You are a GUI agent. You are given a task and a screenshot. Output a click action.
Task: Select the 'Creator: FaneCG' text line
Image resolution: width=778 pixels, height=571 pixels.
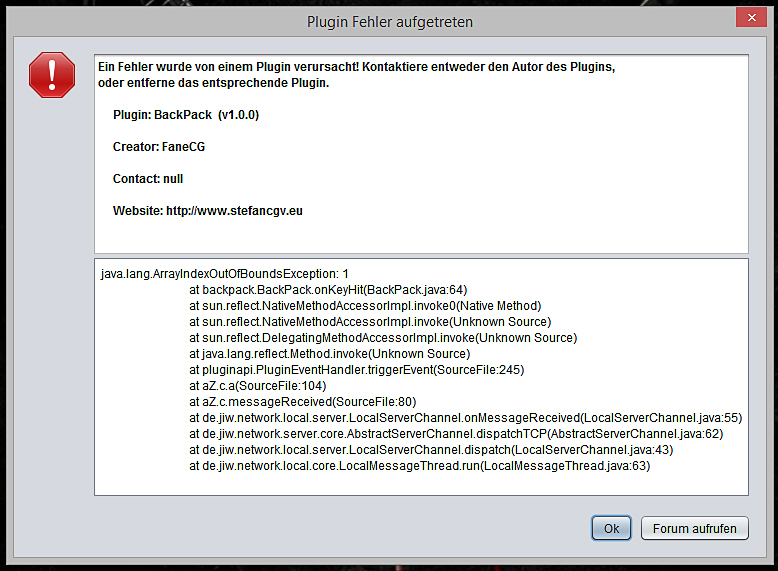click(x=159, y=147)
